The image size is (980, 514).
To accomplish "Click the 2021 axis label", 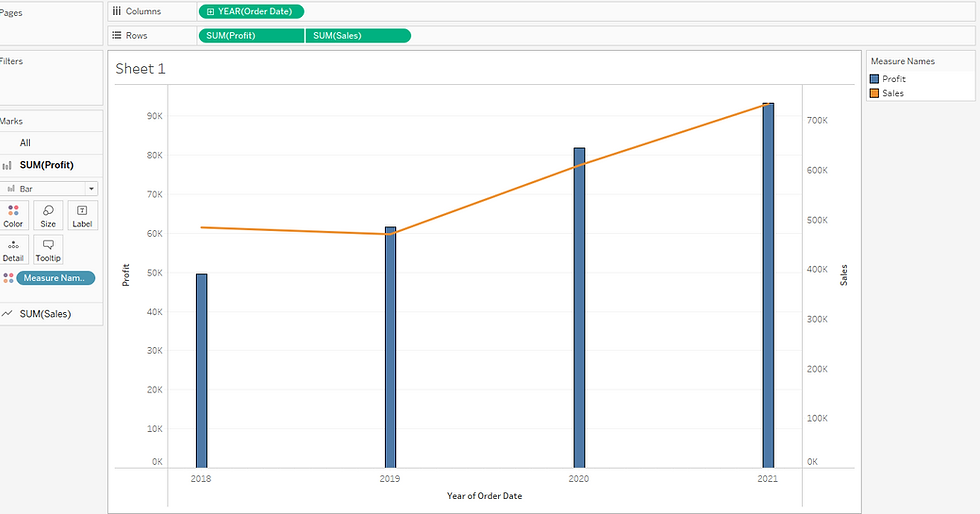I will pyautogui.click(x=768, y=478).
